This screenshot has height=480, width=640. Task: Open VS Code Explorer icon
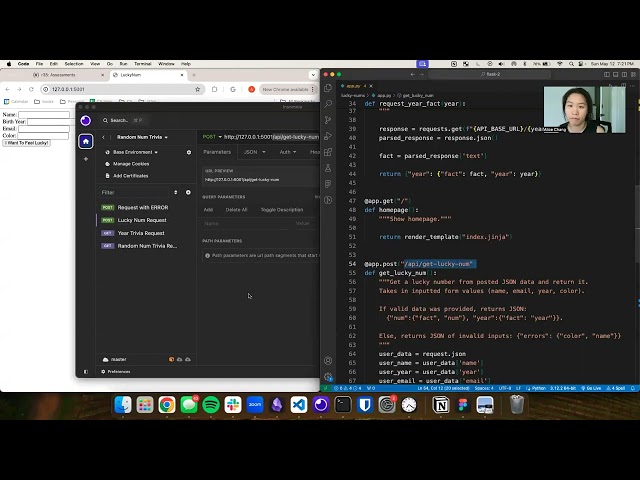[x=328, y=88]
